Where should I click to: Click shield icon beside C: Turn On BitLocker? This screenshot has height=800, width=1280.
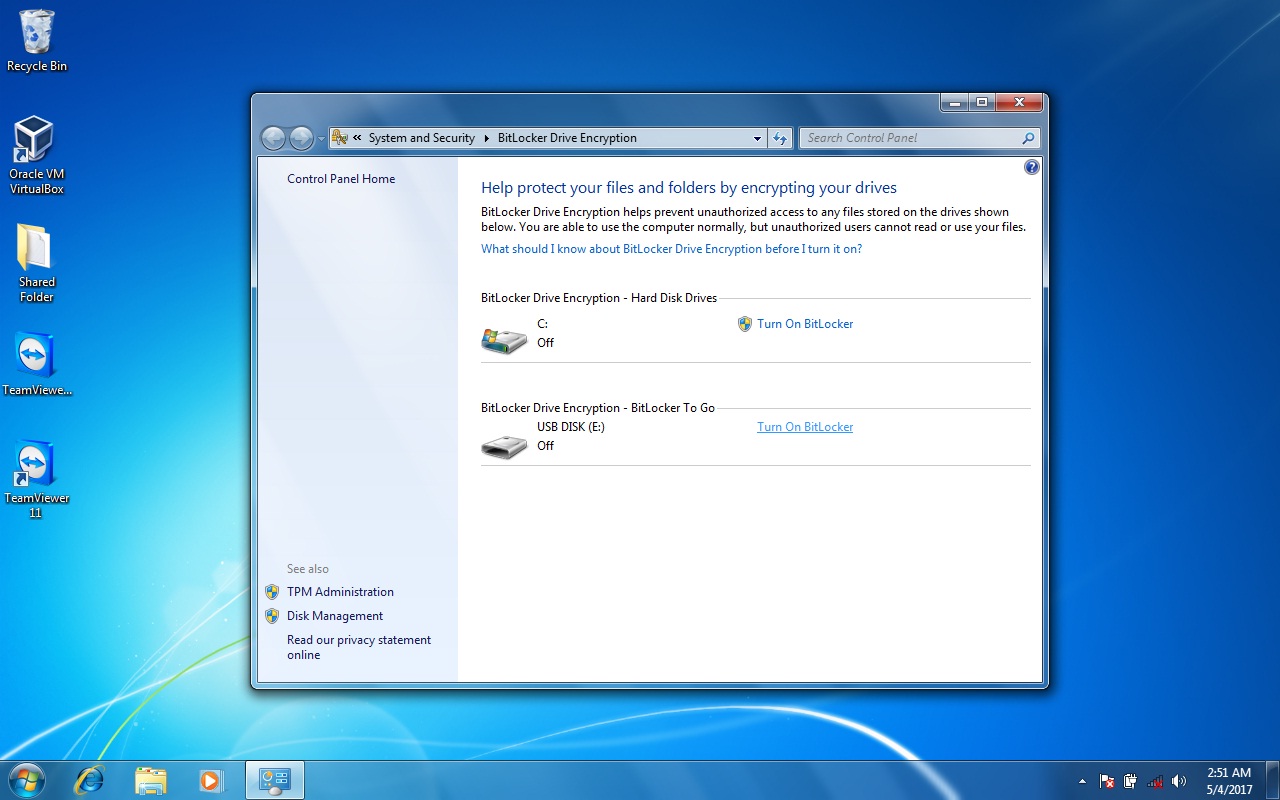[x=744, y=324]
